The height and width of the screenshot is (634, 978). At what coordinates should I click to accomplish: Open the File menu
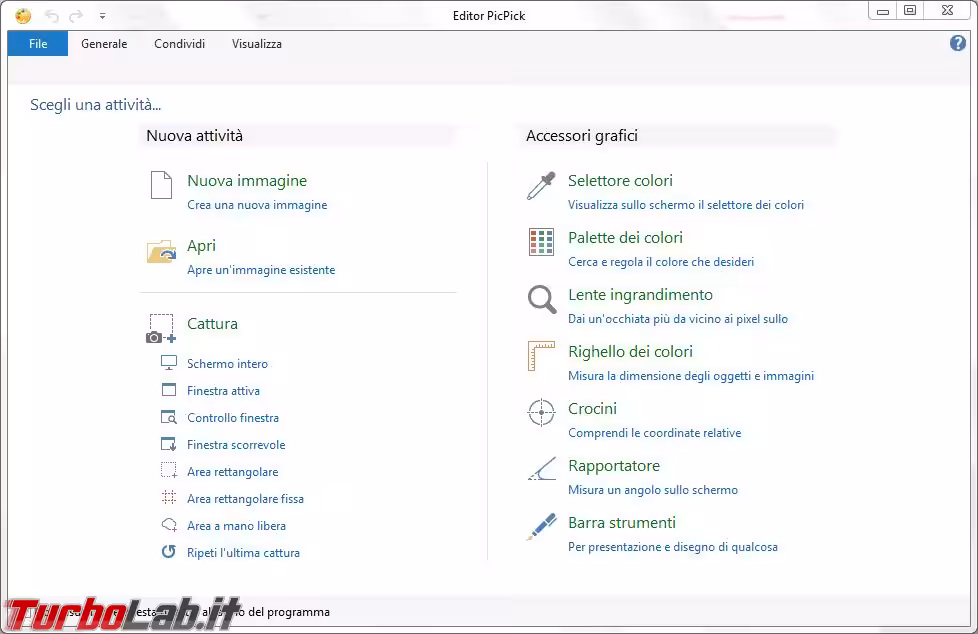coord(38,44)
